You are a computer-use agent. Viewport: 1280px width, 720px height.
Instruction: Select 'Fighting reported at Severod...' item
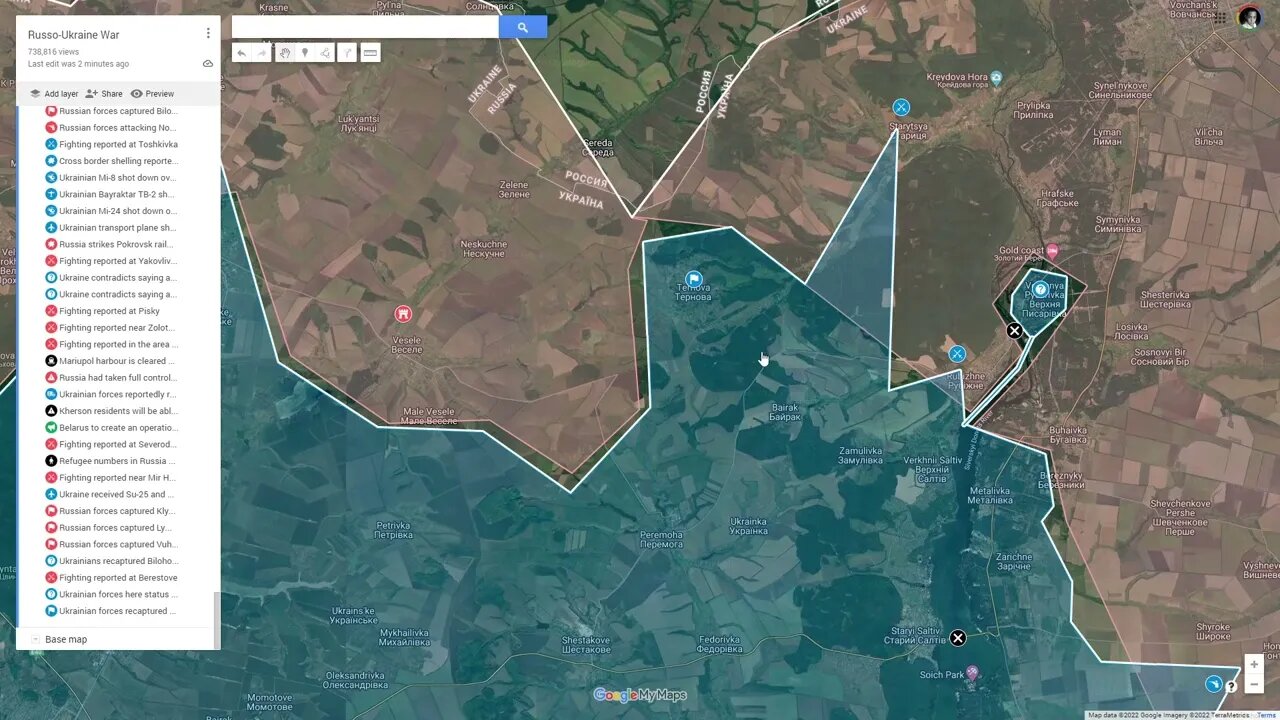point(111,444)
